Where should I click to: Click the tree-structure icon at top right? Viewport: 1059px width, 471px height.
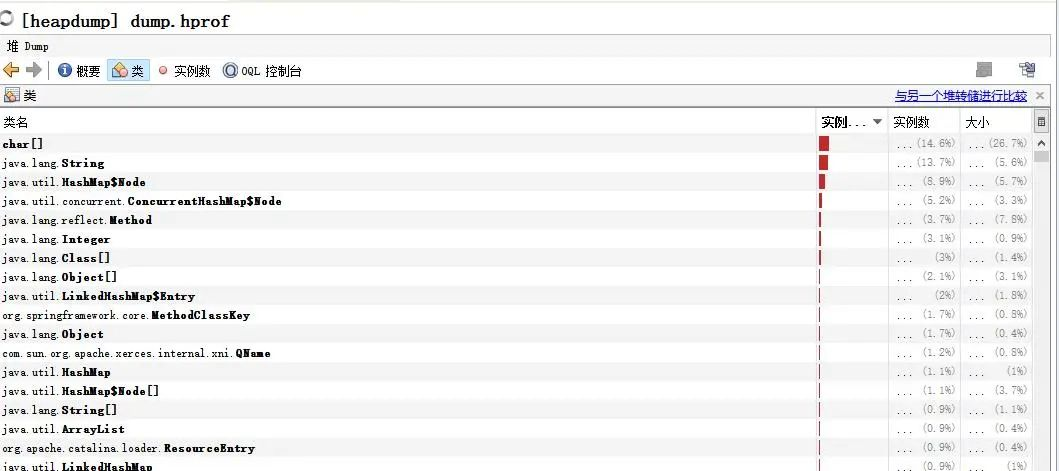tap(1027, 69)
